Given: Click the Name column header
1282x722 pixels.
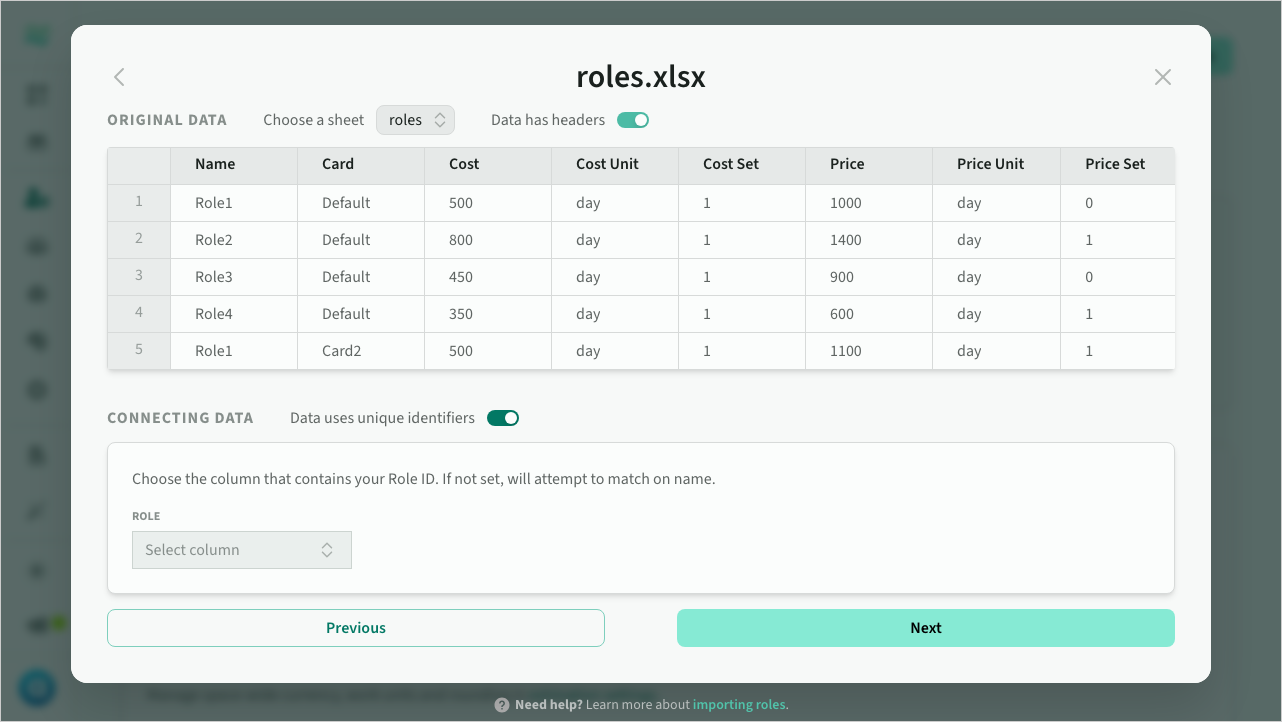Looking at the screenshot, I should pyautogui.click(x=215, y=164).
